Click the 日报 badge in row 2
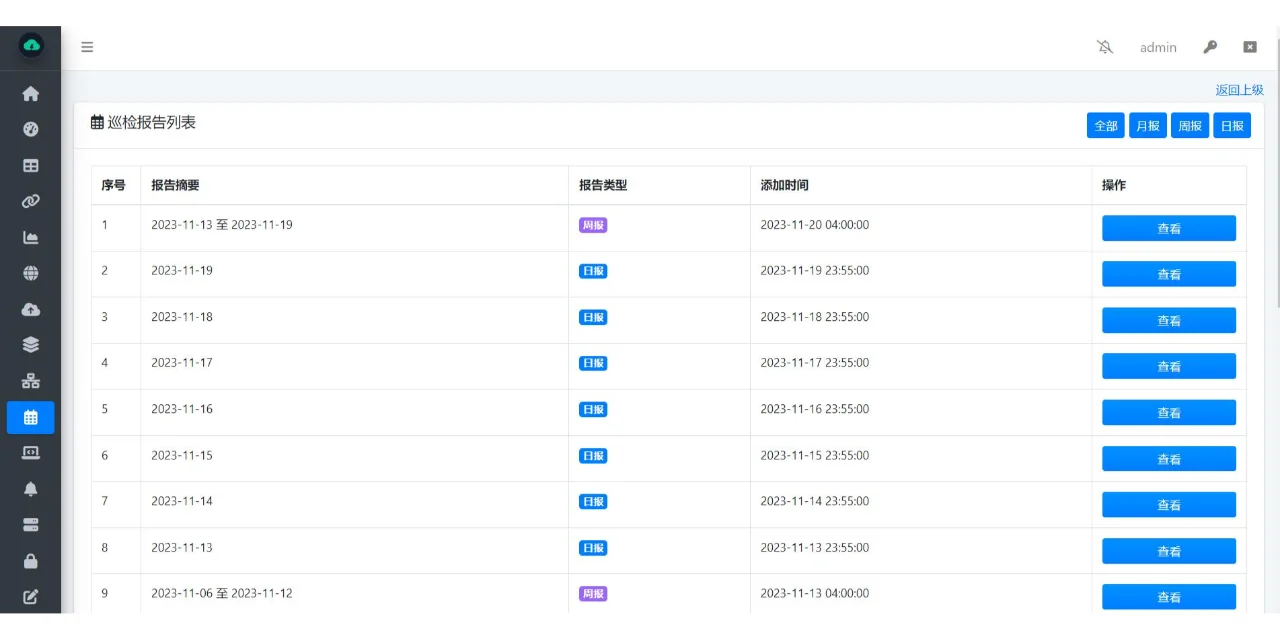 pyautogui.click(x=593, y=271)
